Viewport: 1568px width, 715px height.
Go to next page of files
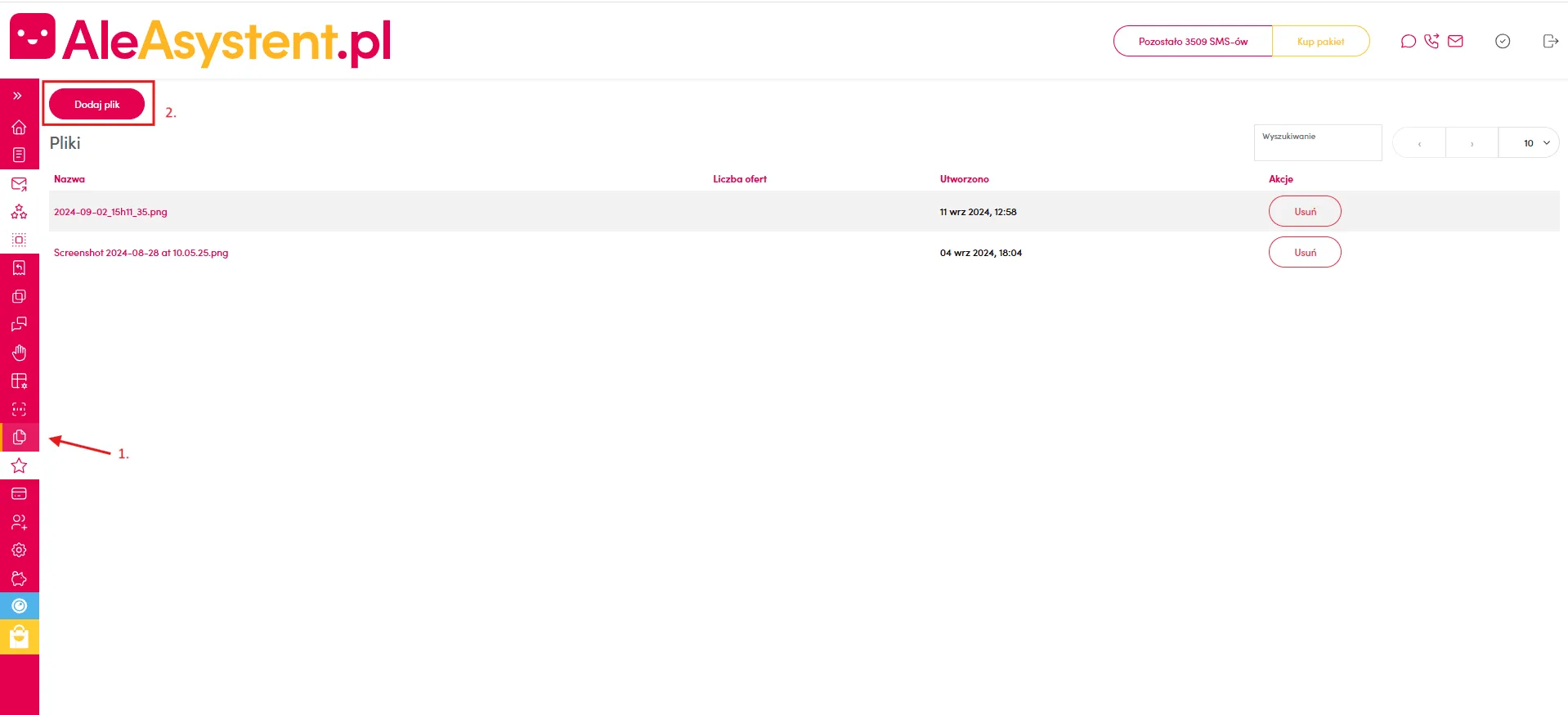(x=1472, y=143)
